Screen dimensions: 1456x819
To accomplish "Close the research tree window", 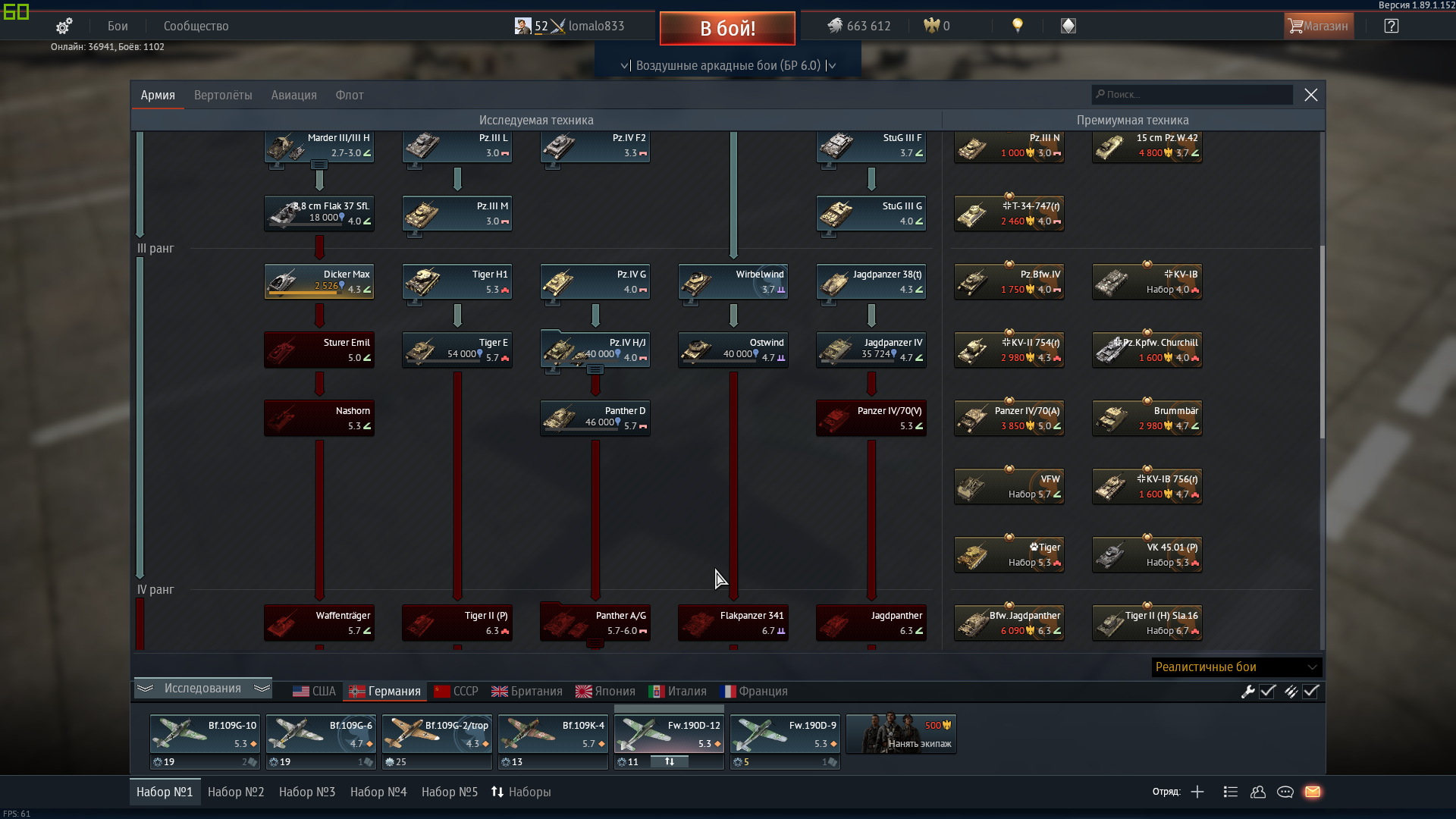I will 1311,95.
